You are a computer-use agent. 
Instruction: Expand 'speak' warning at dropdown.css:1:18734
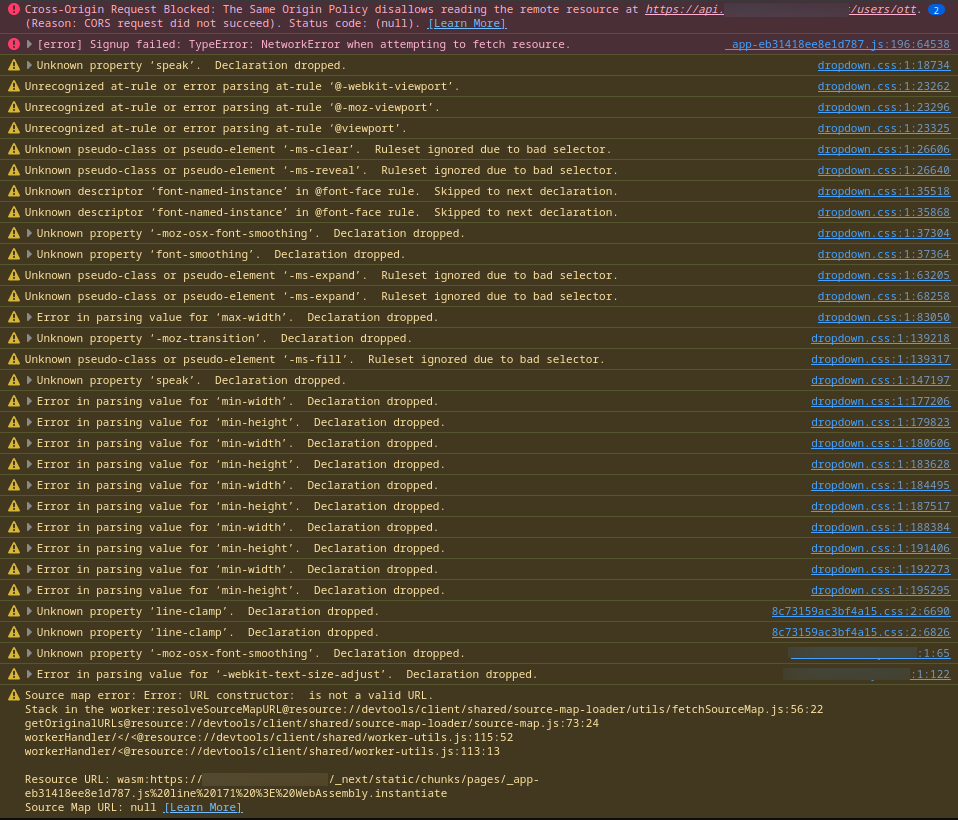click(x=29, y=65)
